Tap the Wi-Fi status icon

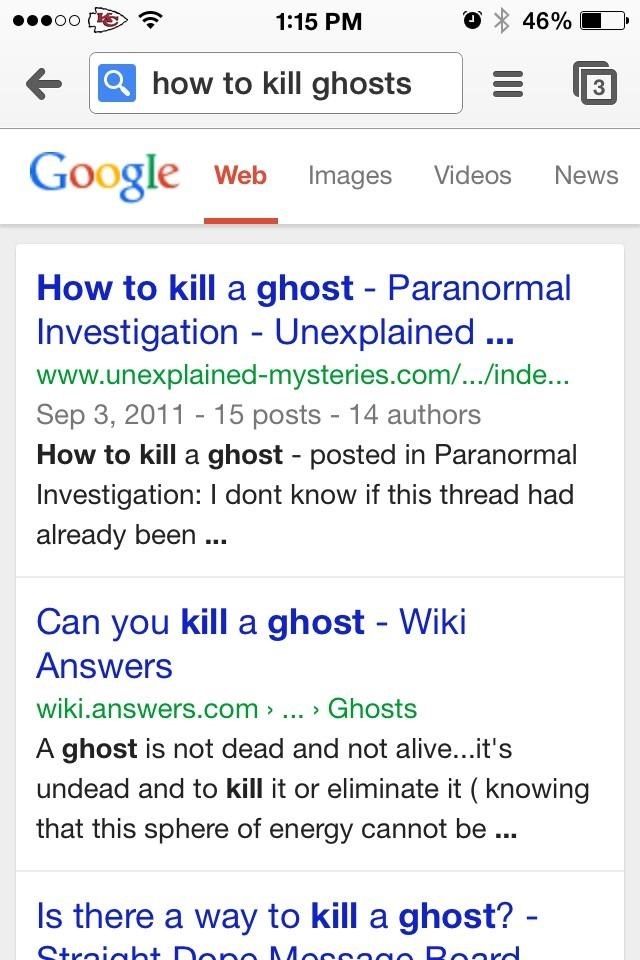click(x=150, y=21)
